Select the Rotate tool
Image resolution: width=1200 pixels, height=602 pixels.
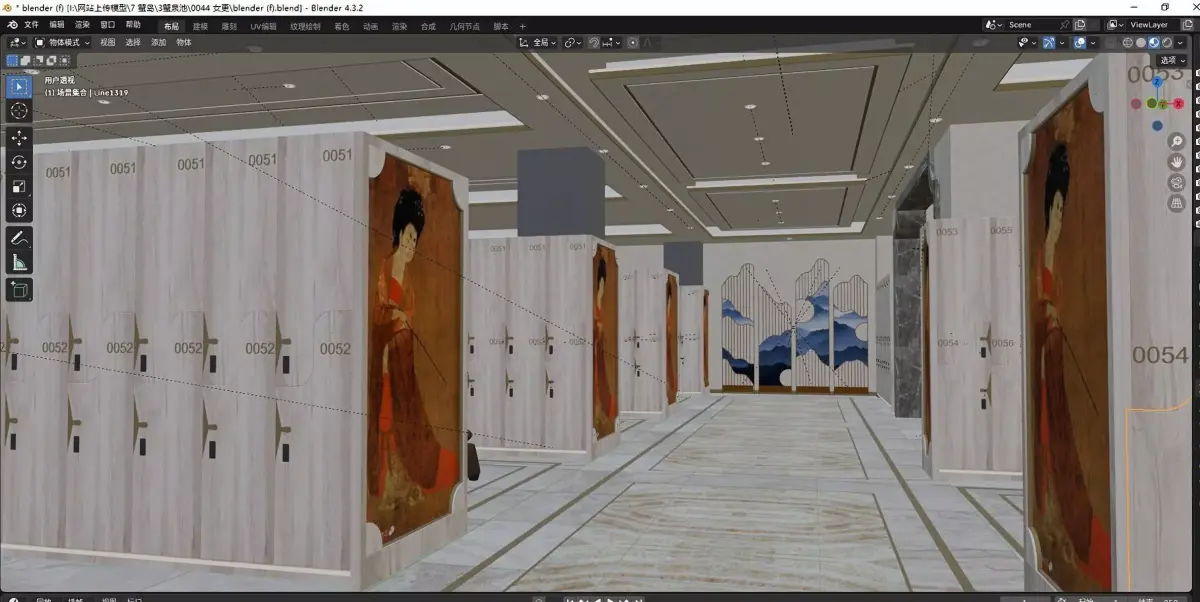pos(19,162)
